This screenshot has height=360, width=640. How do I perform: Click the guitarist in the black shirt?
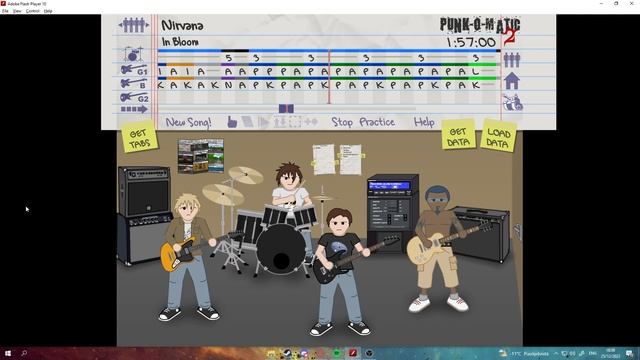(341, 271)
